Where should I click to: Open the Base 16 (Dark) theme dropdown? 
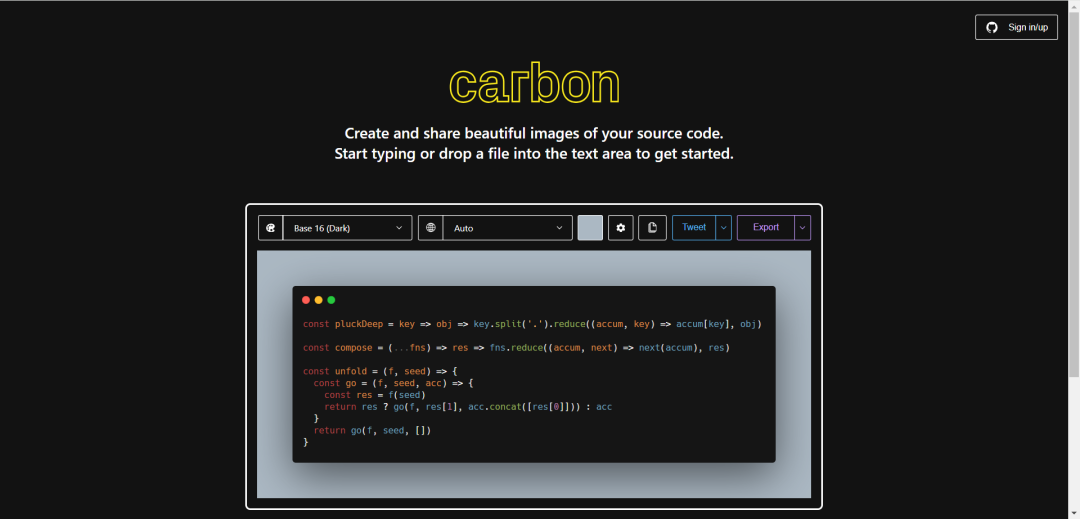coord(348,228)
